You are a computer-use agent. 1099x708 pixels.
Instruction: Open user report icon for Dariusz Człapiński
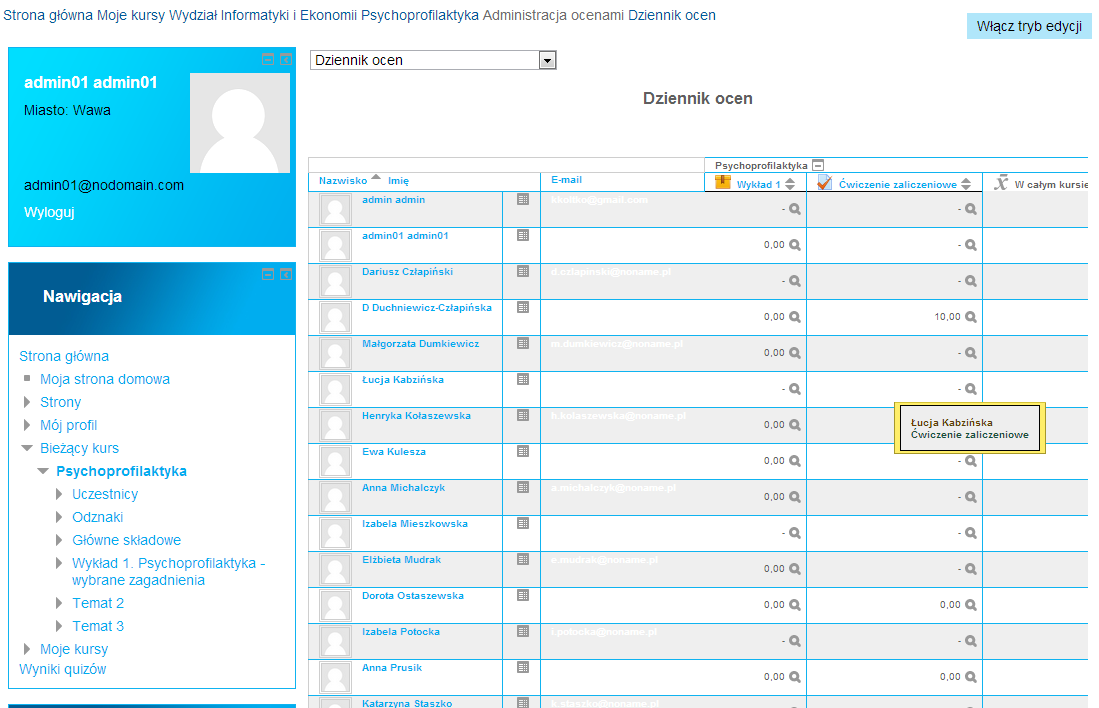523,271
